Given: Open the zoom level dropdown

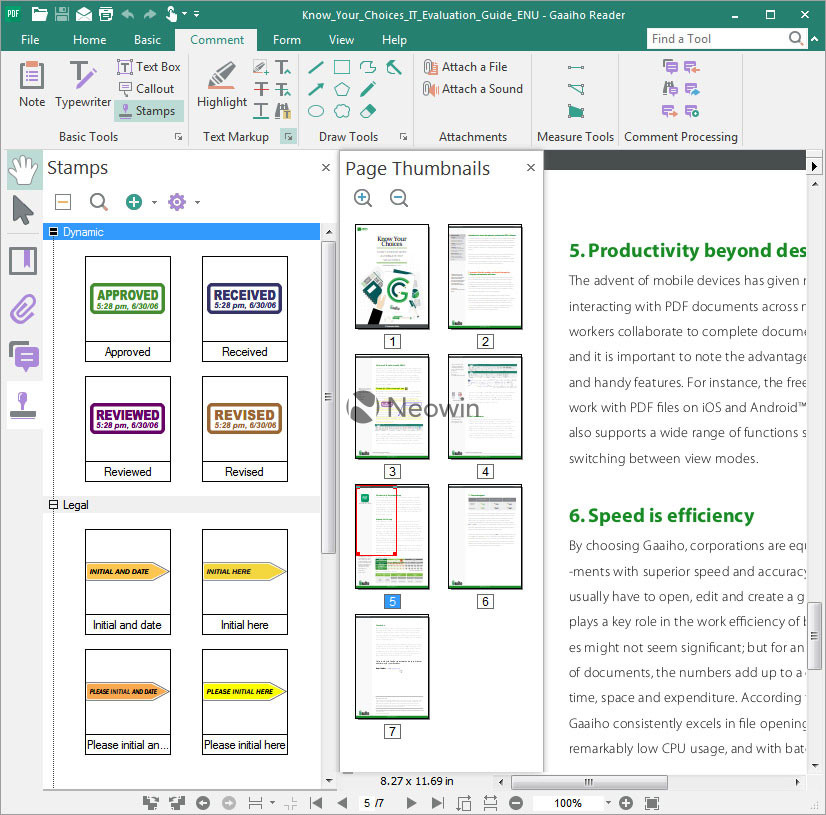Looking at the screenshot, I should [608, 803].
